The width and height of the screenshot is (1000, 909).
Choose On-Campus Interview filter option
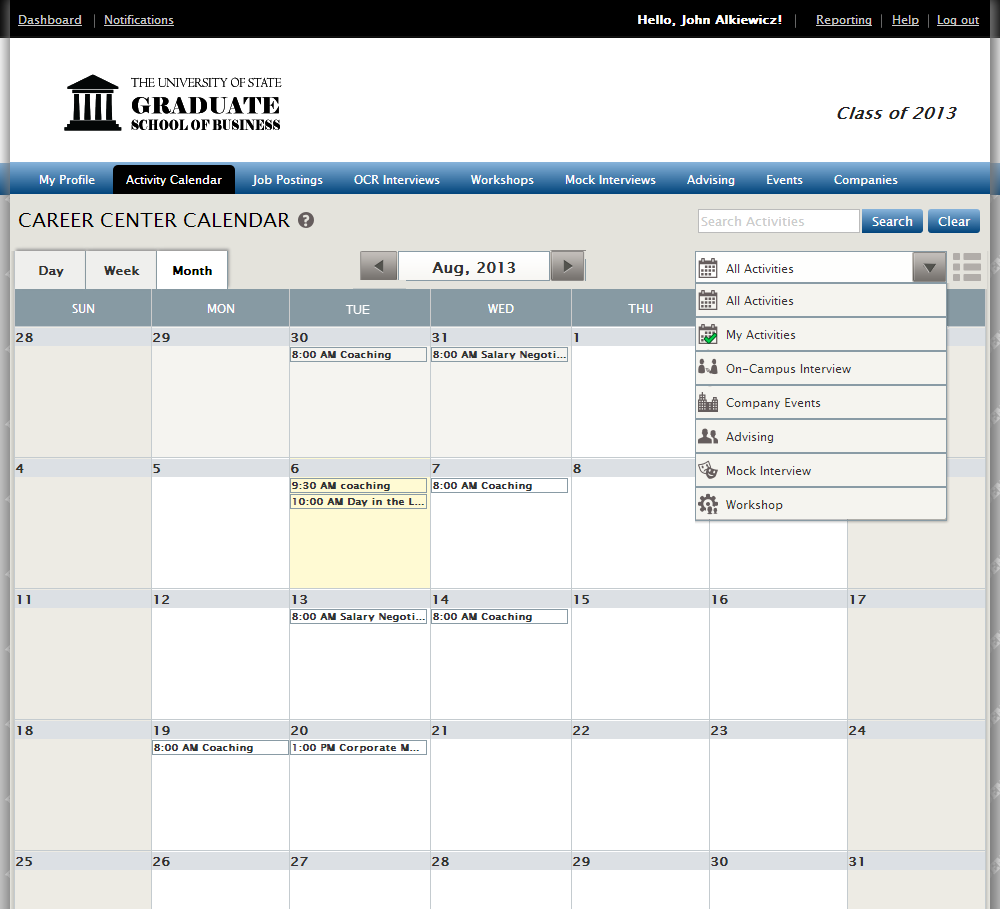pos(821,368)
